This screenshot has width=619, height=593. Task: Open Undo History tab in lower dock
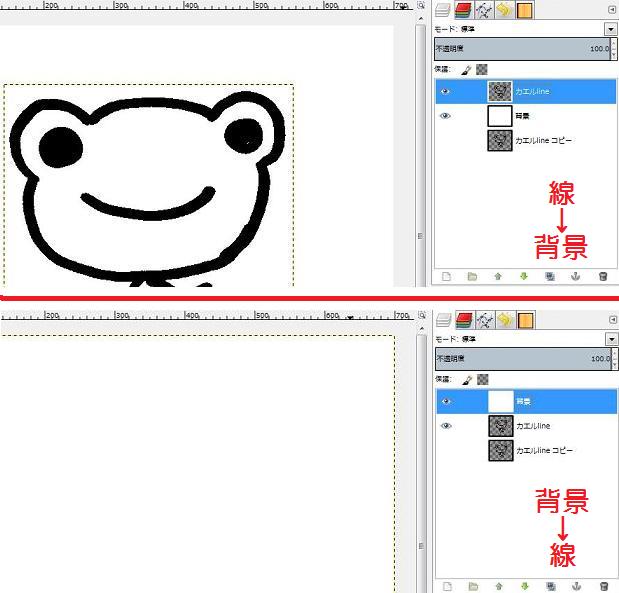tap(505, 320)
